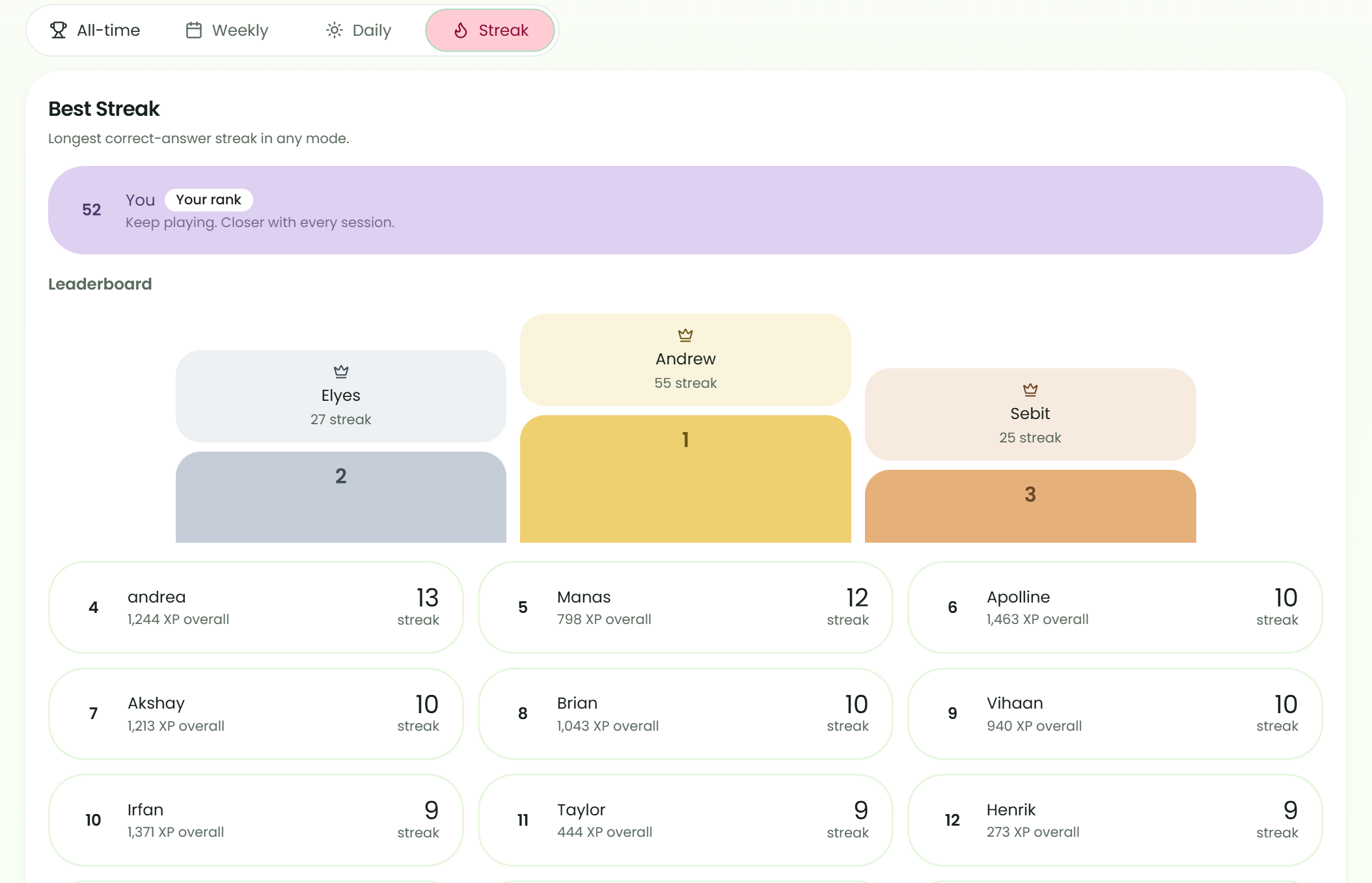Screen dimensions: 1372x883
Task: Click the flame icon on Streak tab
Action: tap(461, 30)
